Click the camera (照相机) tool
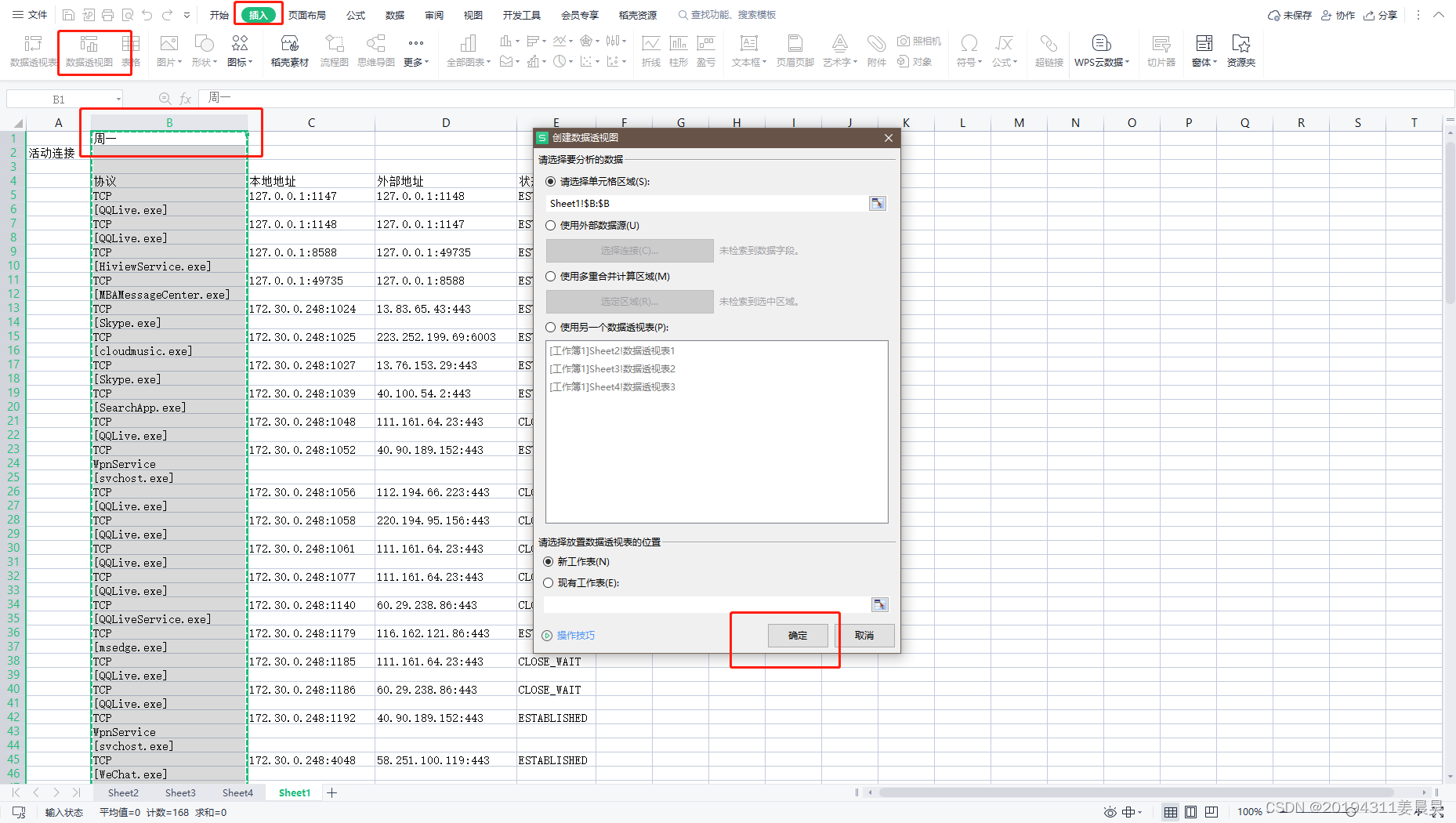 click(x=919, y=41)
